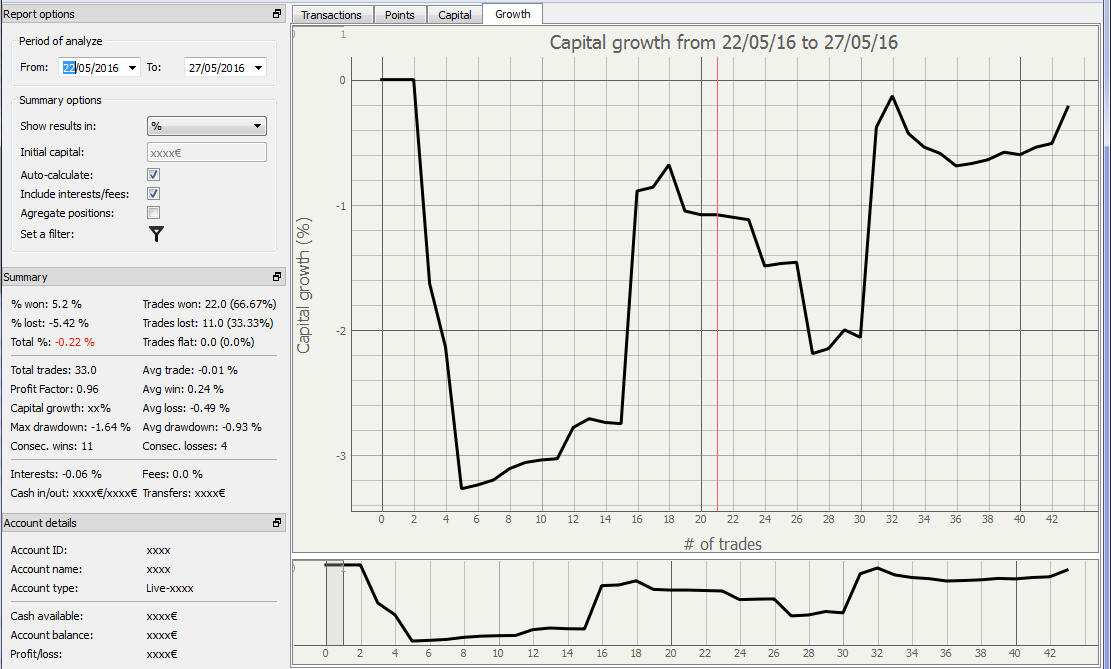
Task: Click the % won: 5.2 % entry
Action: [x=46, y=304]
